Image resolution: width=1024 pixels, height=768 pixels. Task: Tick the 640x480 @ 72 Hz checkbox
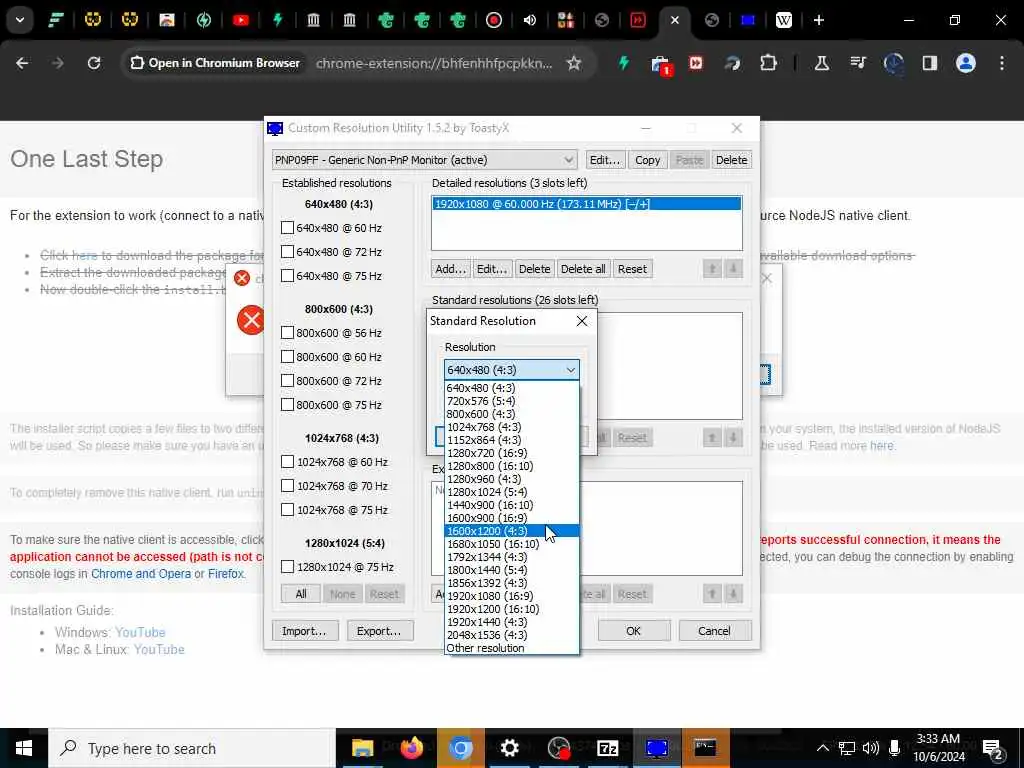(287, 252)
